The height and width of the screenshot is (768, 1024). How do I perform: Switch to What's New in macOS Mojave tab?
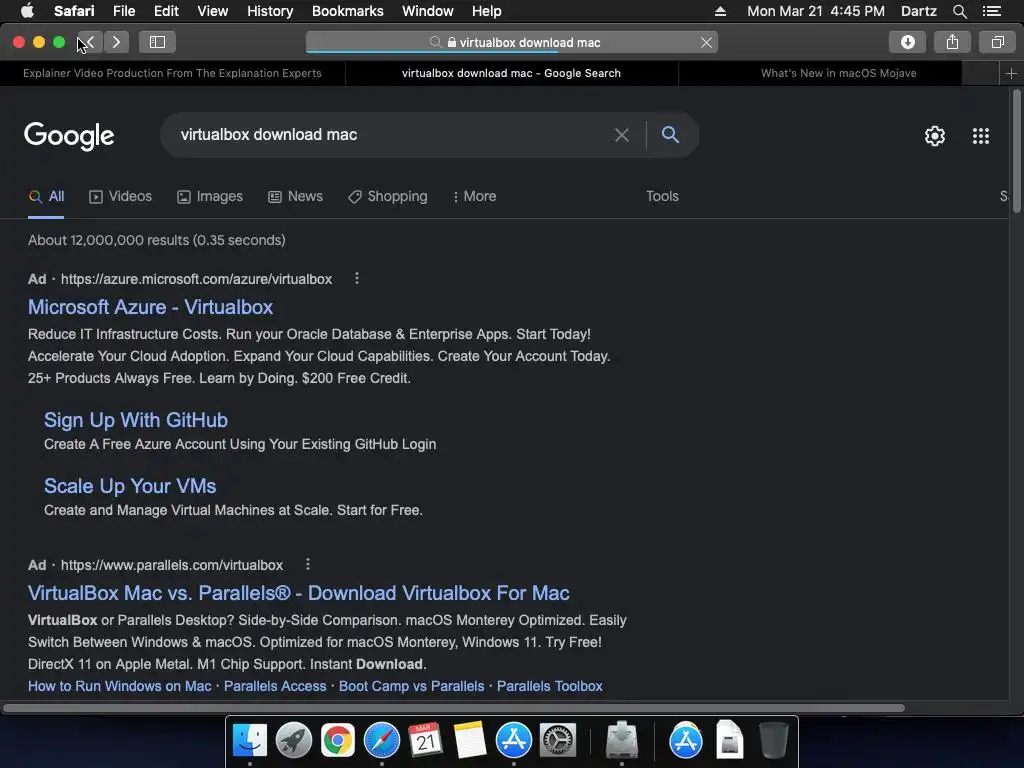pyautogui.click(x=839, y=73)
